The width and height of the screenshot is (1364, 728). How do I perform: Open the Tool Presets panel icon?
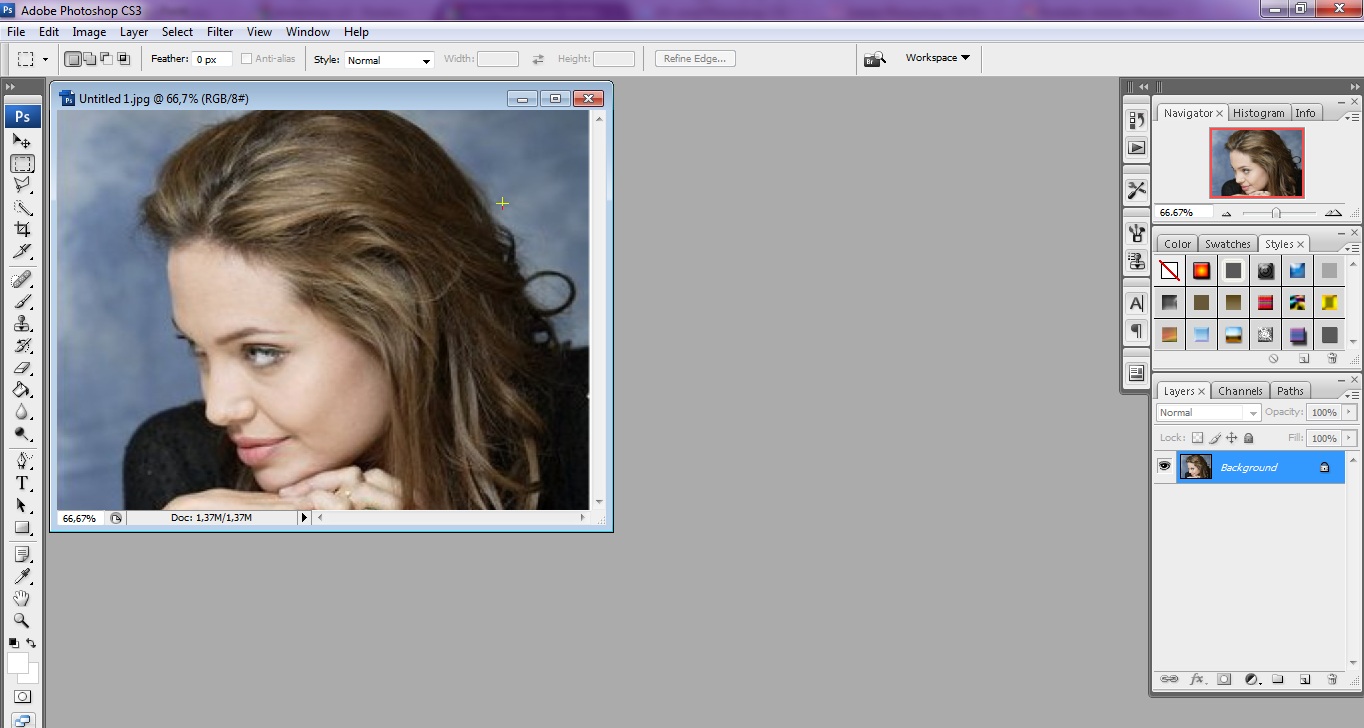(1137, 189)
